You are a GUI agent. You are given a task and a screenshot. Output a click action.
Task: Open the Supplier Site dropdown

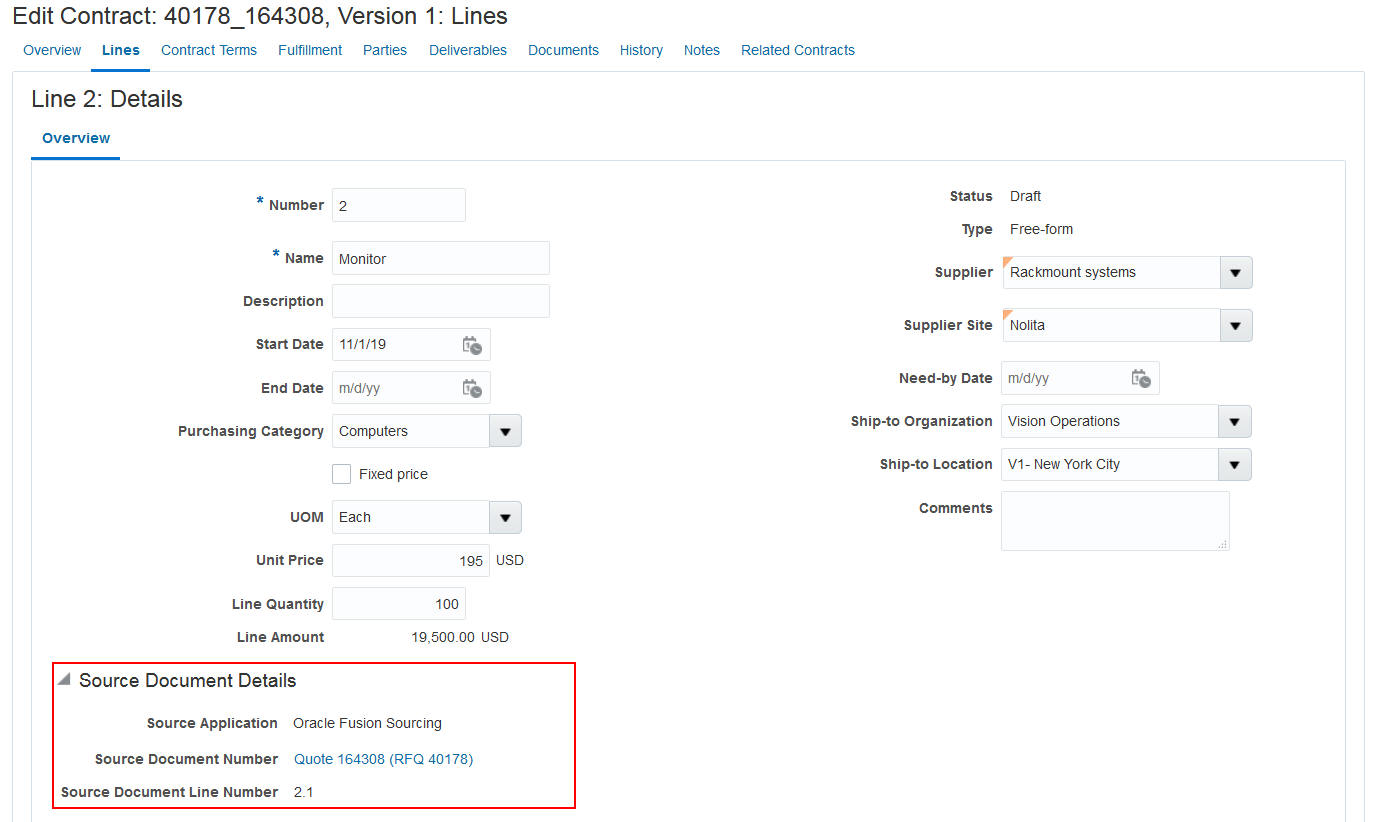pyautogui.click(x=1236, y=325)
